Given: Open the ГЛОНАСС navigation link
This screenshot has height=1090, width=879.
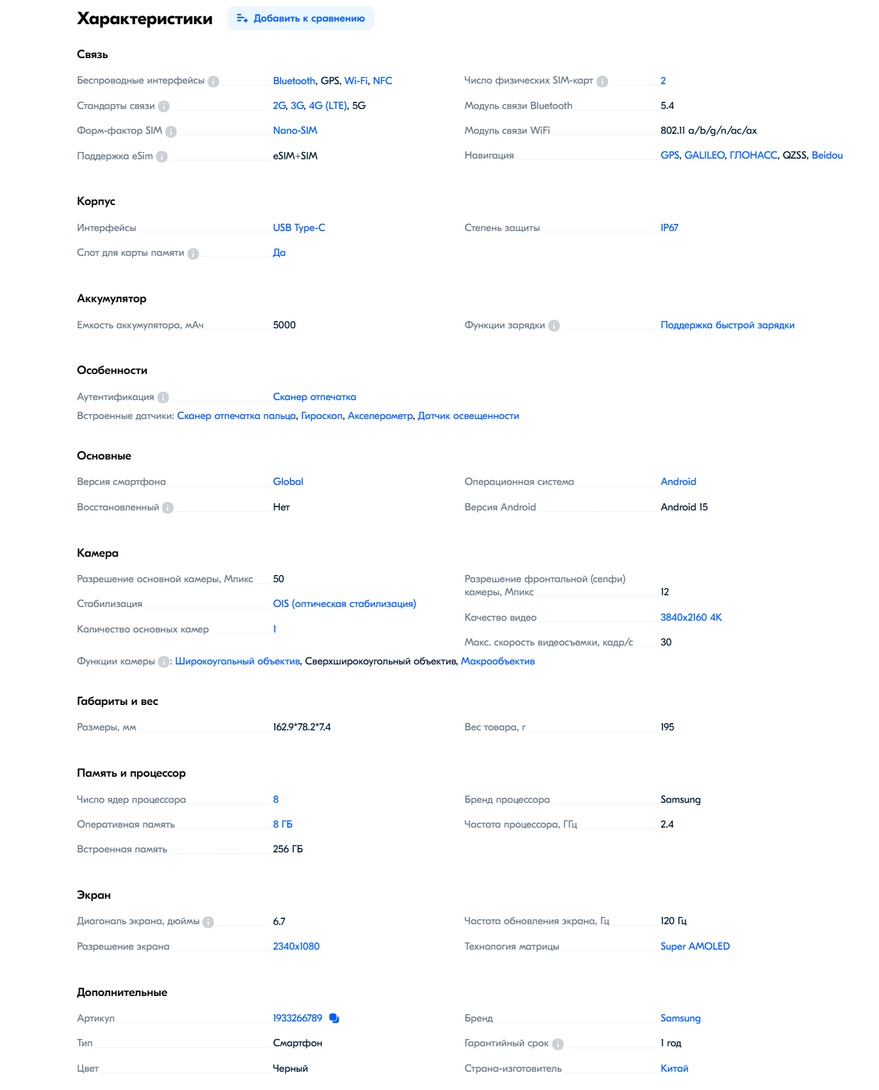Looking at the screenshot, I should pyautogui.click(x=753, y=155).
